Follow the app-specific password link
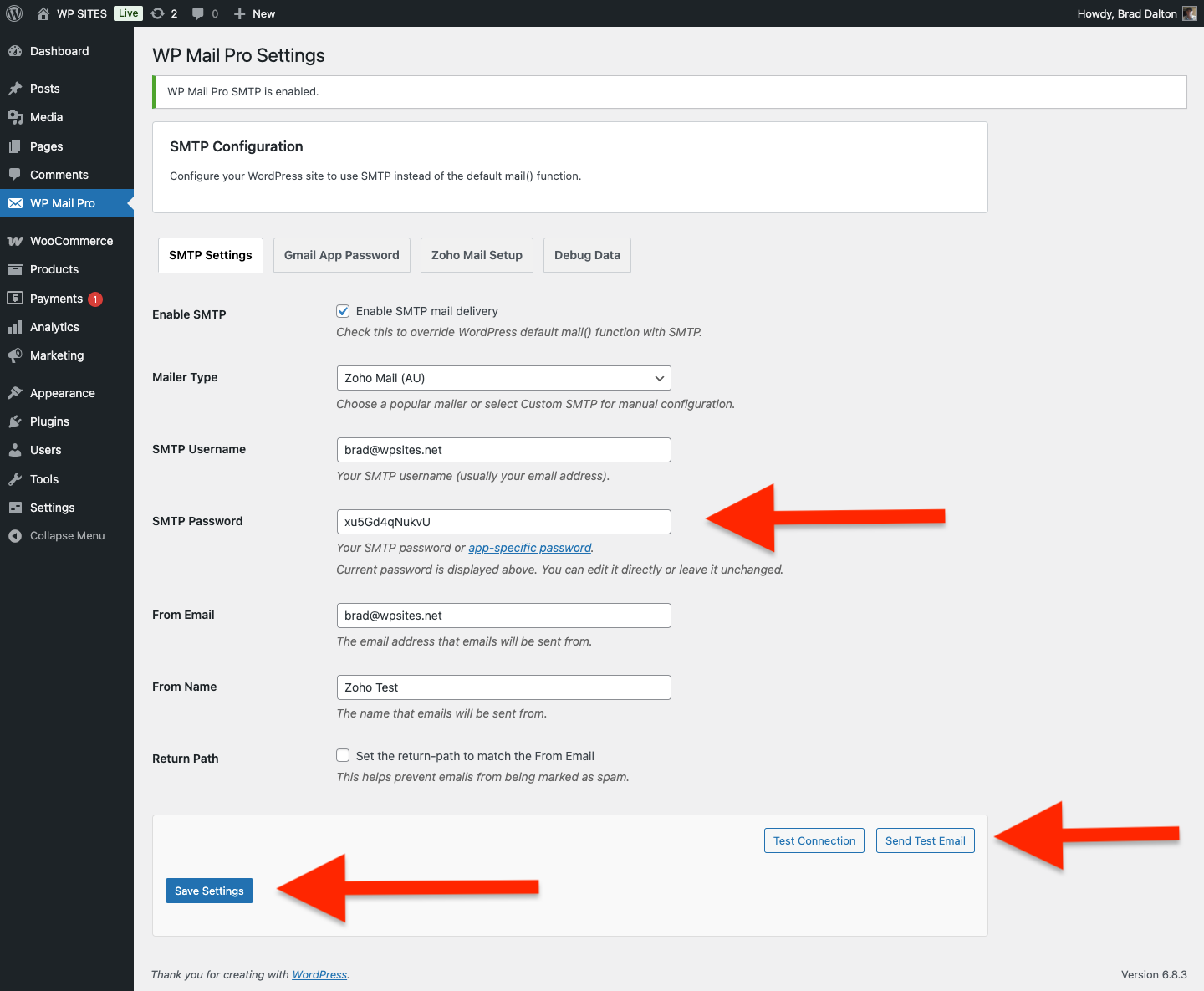Screen dimensions: 1204x991 (x=529, y=548)
